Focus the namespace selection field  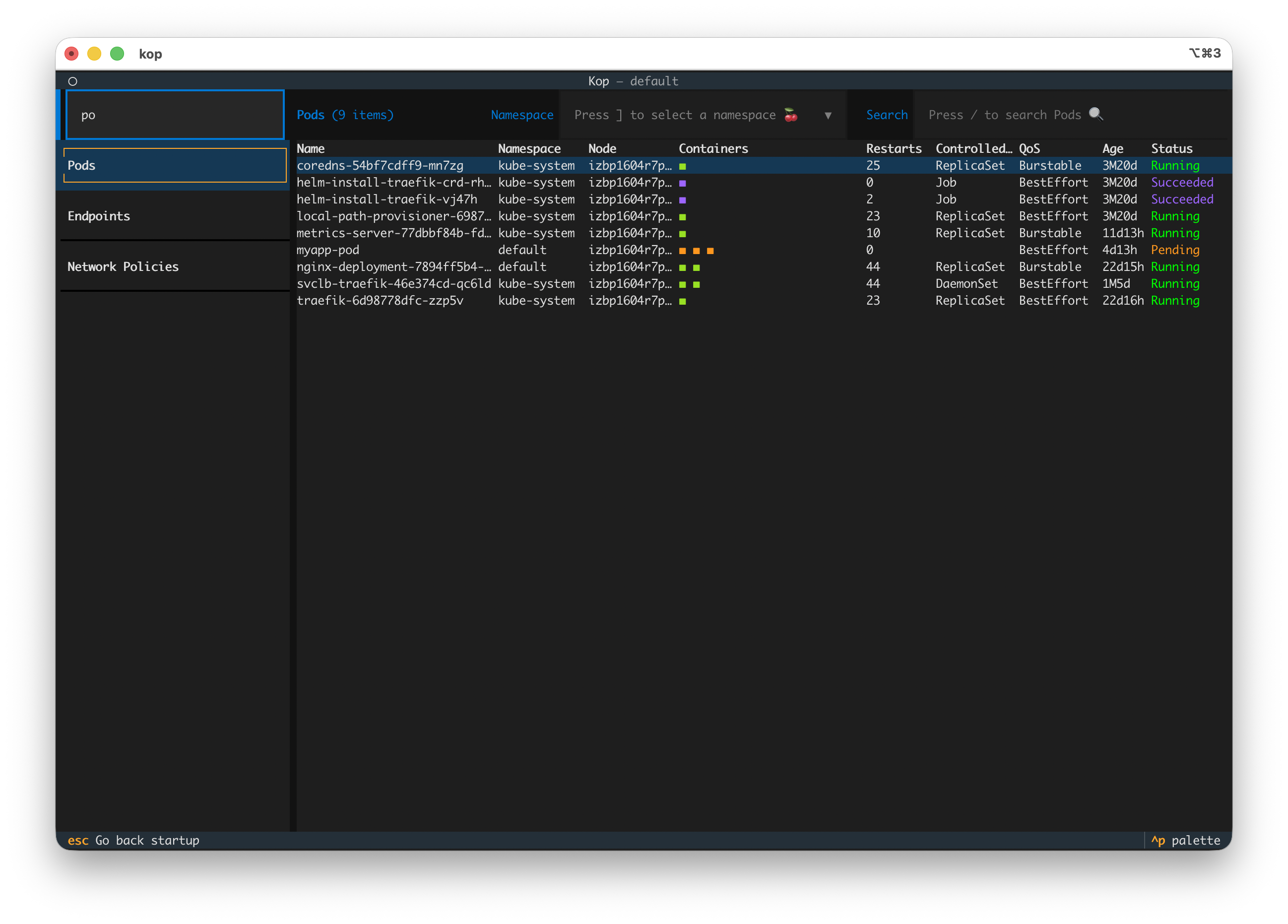tap(703, 115)
